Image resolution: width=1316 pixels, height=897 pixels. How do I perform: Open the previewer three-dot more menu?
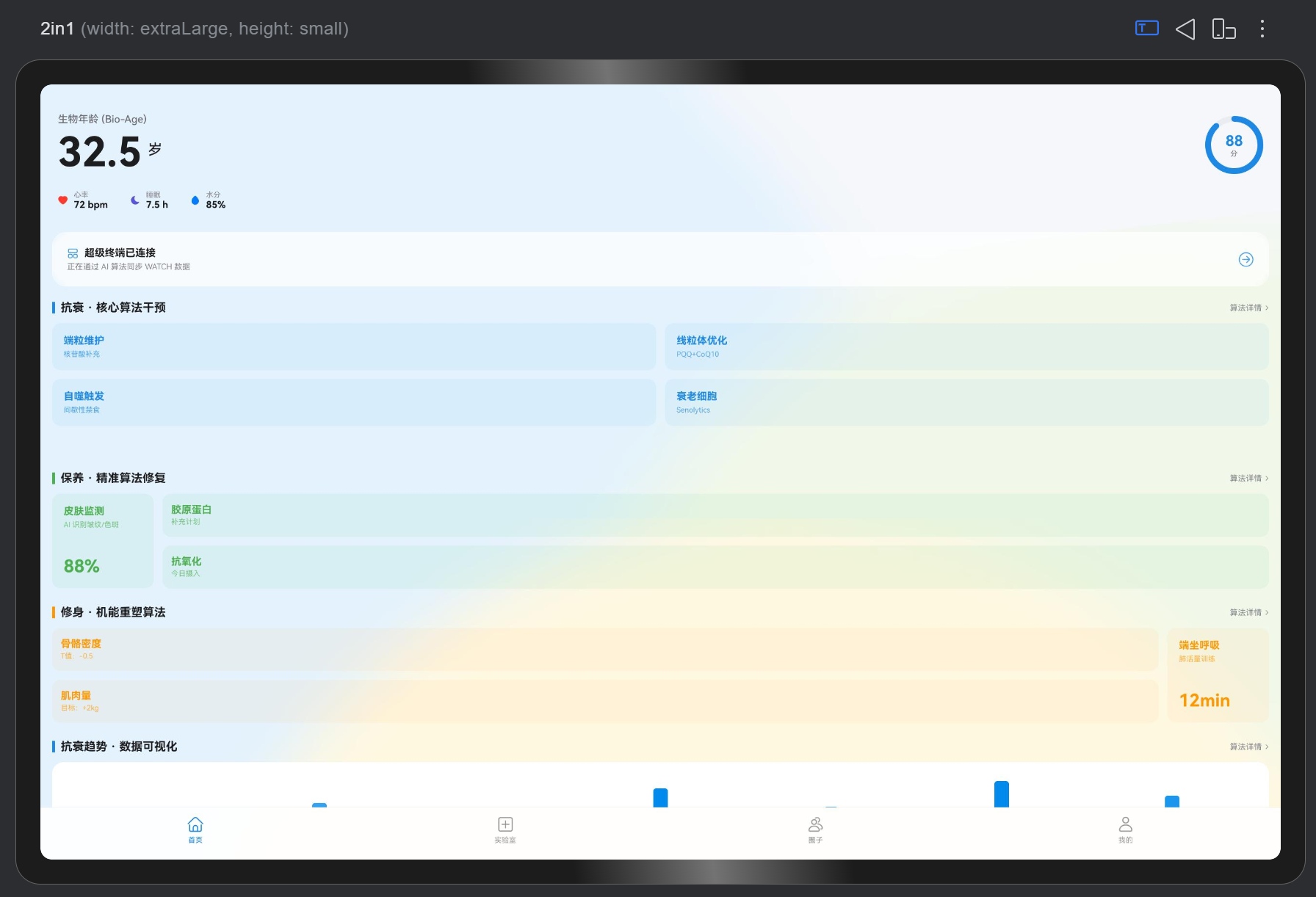click(1262, 29)
